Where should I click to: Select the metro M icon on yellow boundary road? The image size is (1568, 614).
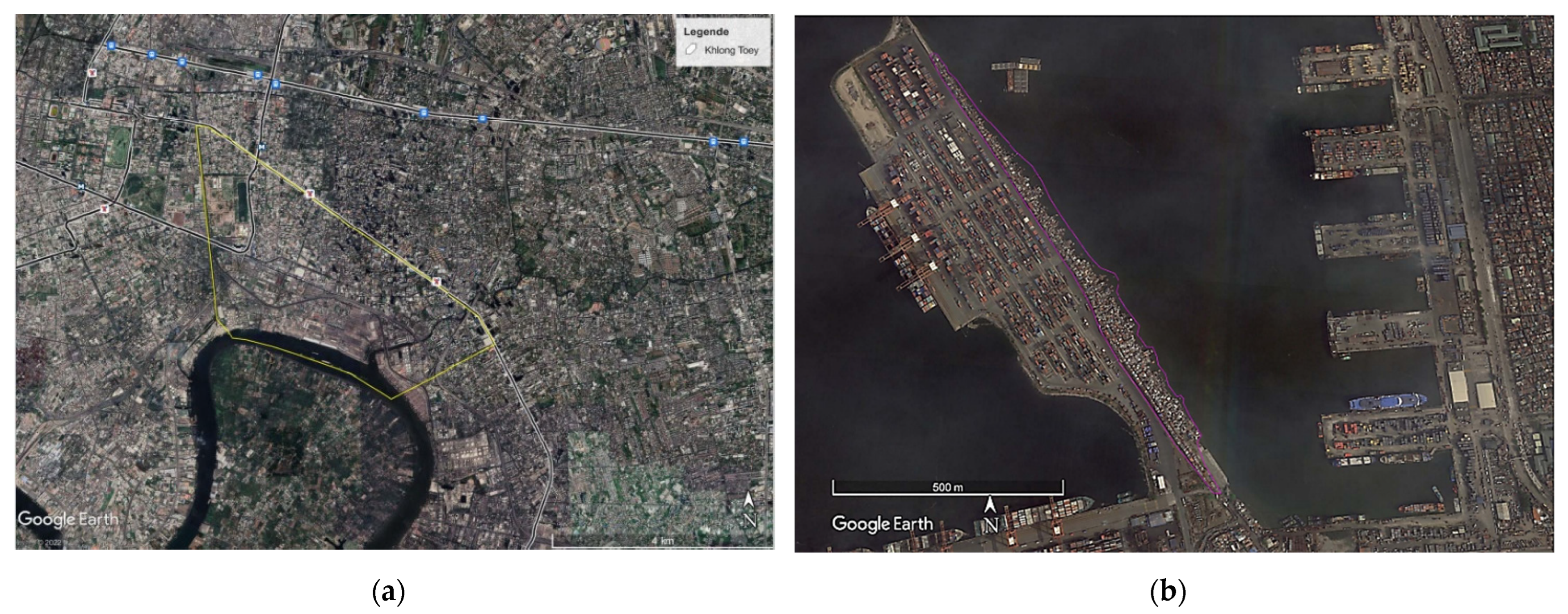(262, 147)
